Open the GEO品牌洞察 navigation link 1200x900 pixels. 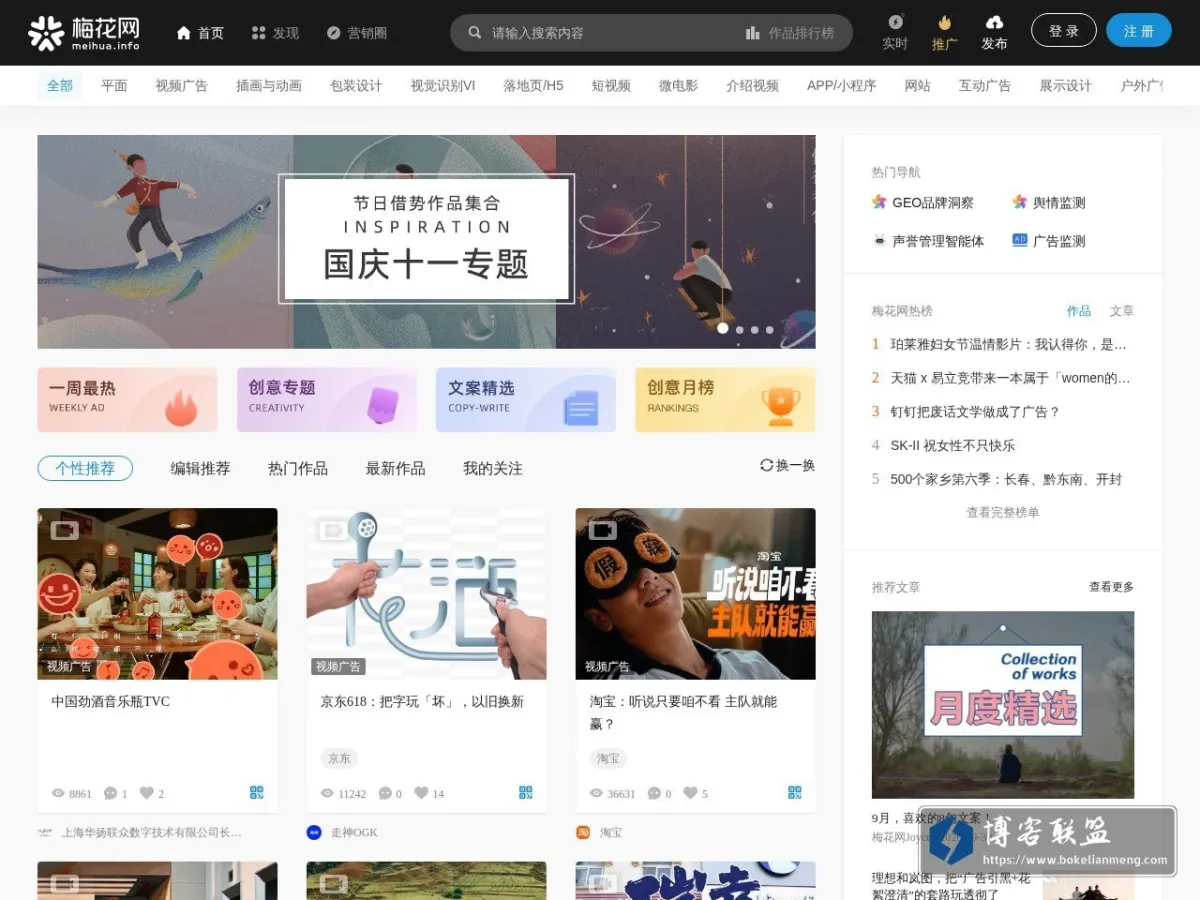[x=922, y=202]
